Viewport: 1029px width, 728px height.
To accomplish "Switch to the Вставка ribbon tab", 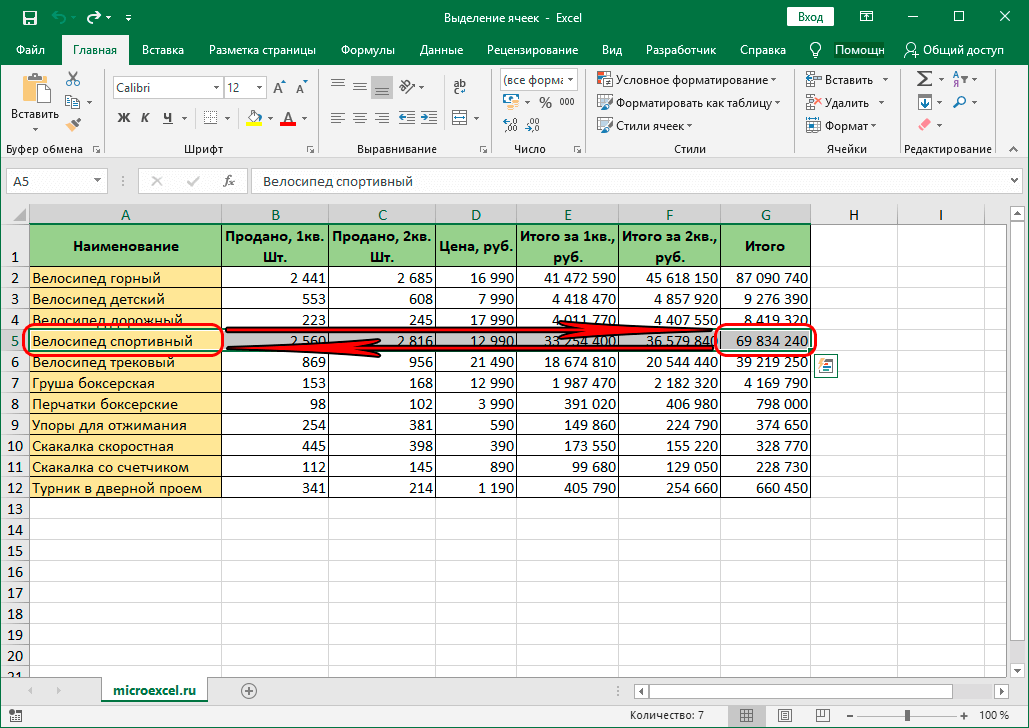I will pos(162,50).
